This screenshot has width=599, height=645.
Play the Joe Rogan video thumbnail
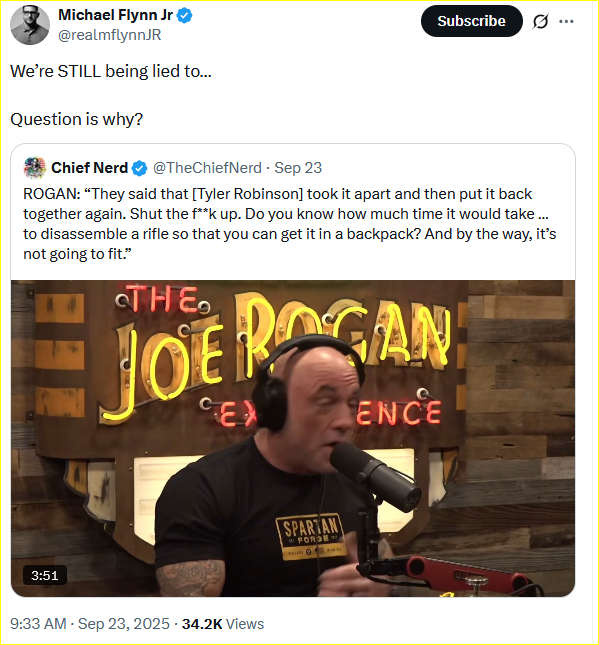coord(293,439)
